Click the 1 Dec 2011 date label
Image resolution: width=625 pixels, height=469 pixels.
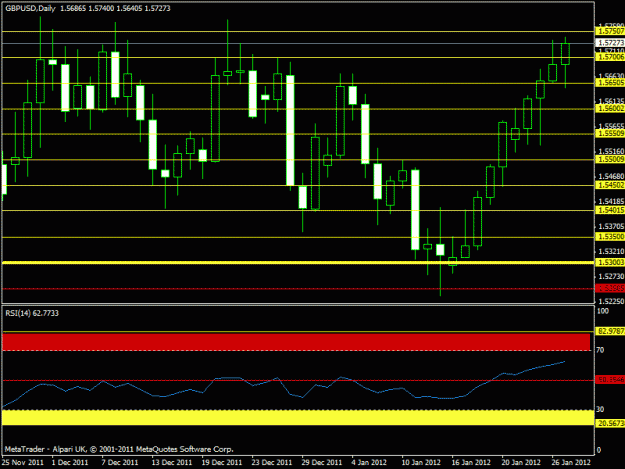tap(70, 463)
